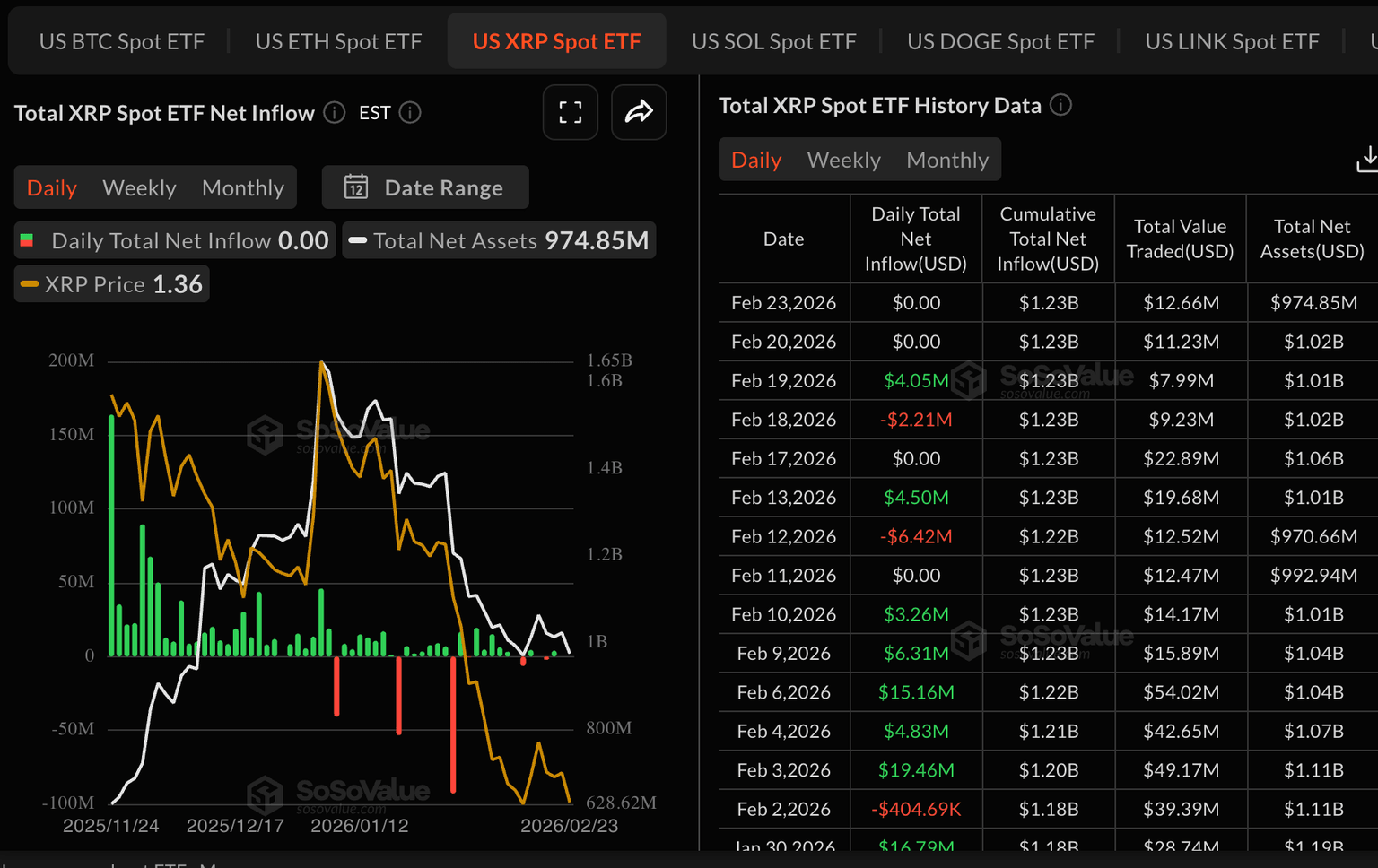1378x868 pixels.
Task: Open fullscreen chart view icon
Action: pos(571,112)
